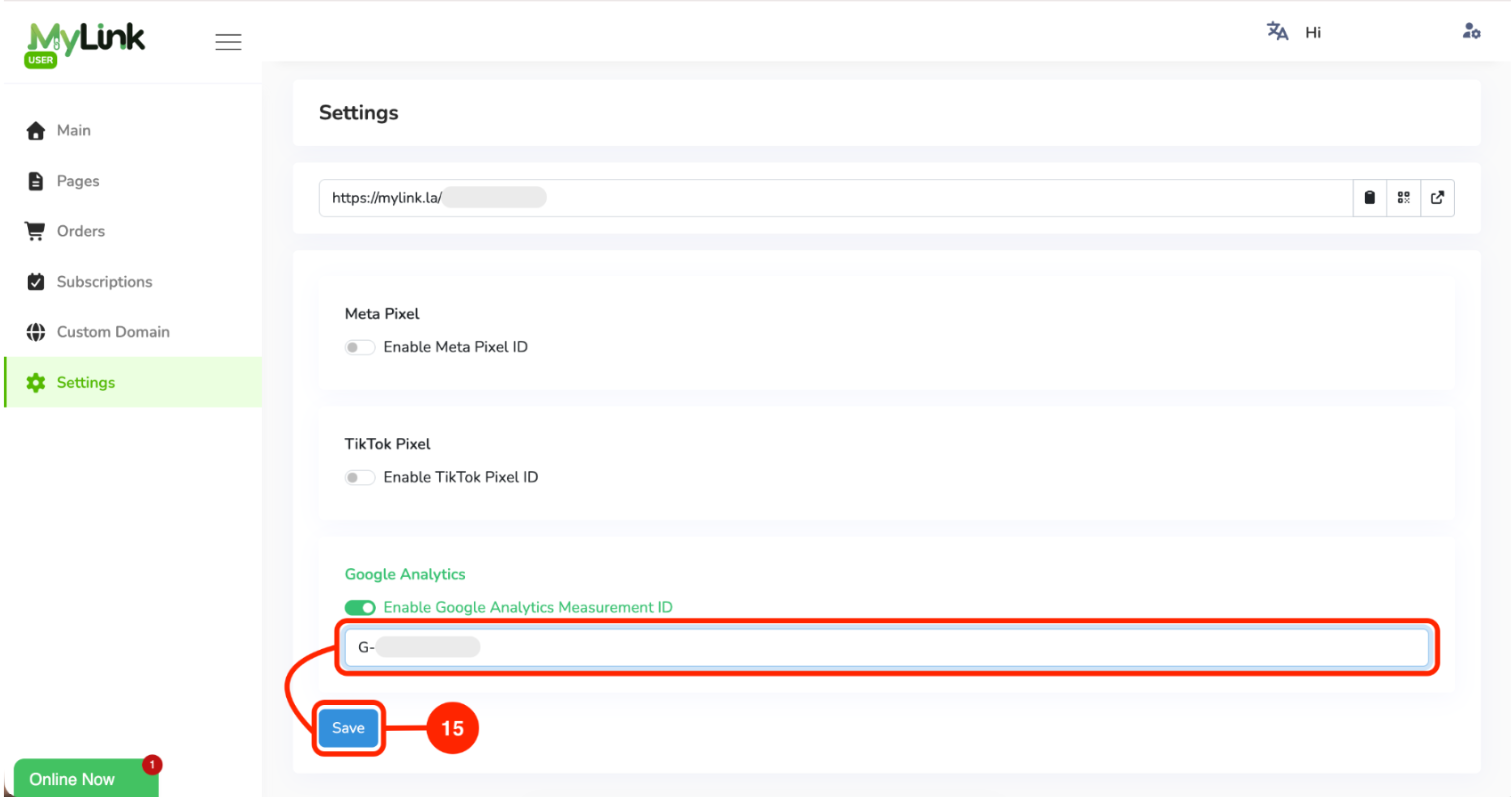Click the blue Save button
This screenshot has height=797, width=1511.
[348, 728]
